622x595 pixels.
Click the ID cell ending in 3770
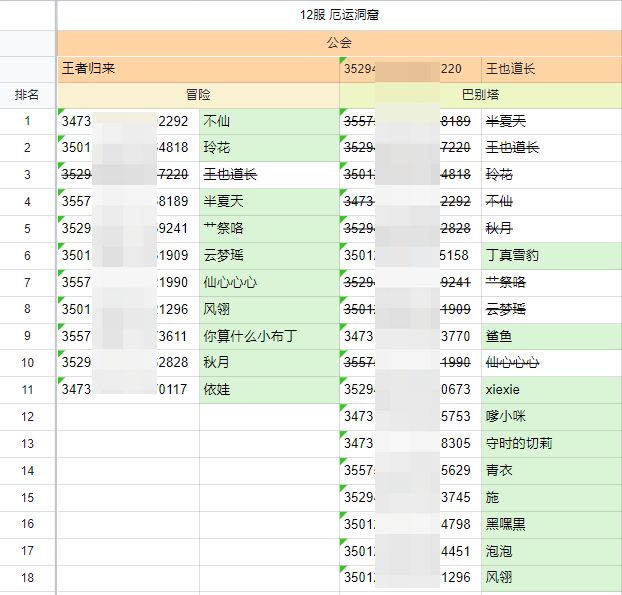pyautogui.click(x=410, y=336)
